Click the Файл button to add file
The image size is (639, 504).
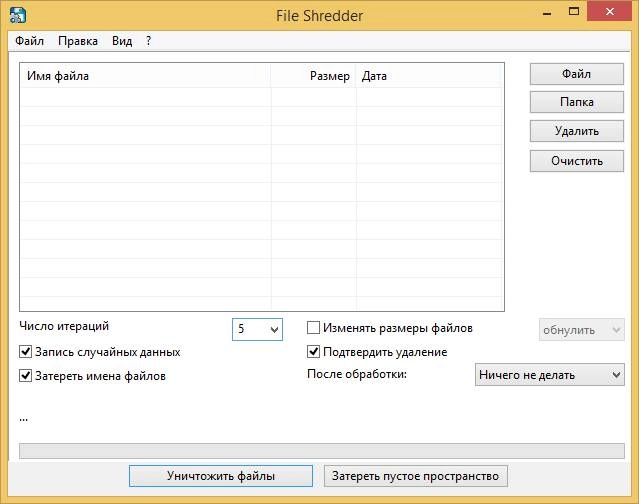[577, 74]
